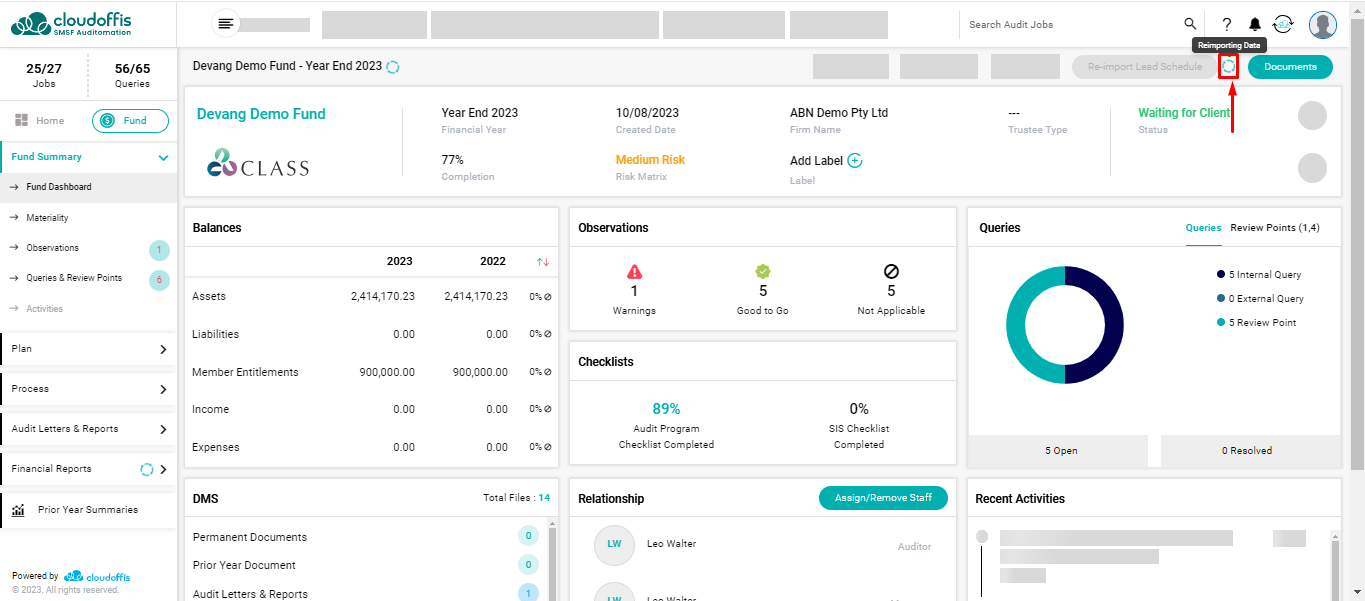Open help via question mark icon

1227,25
